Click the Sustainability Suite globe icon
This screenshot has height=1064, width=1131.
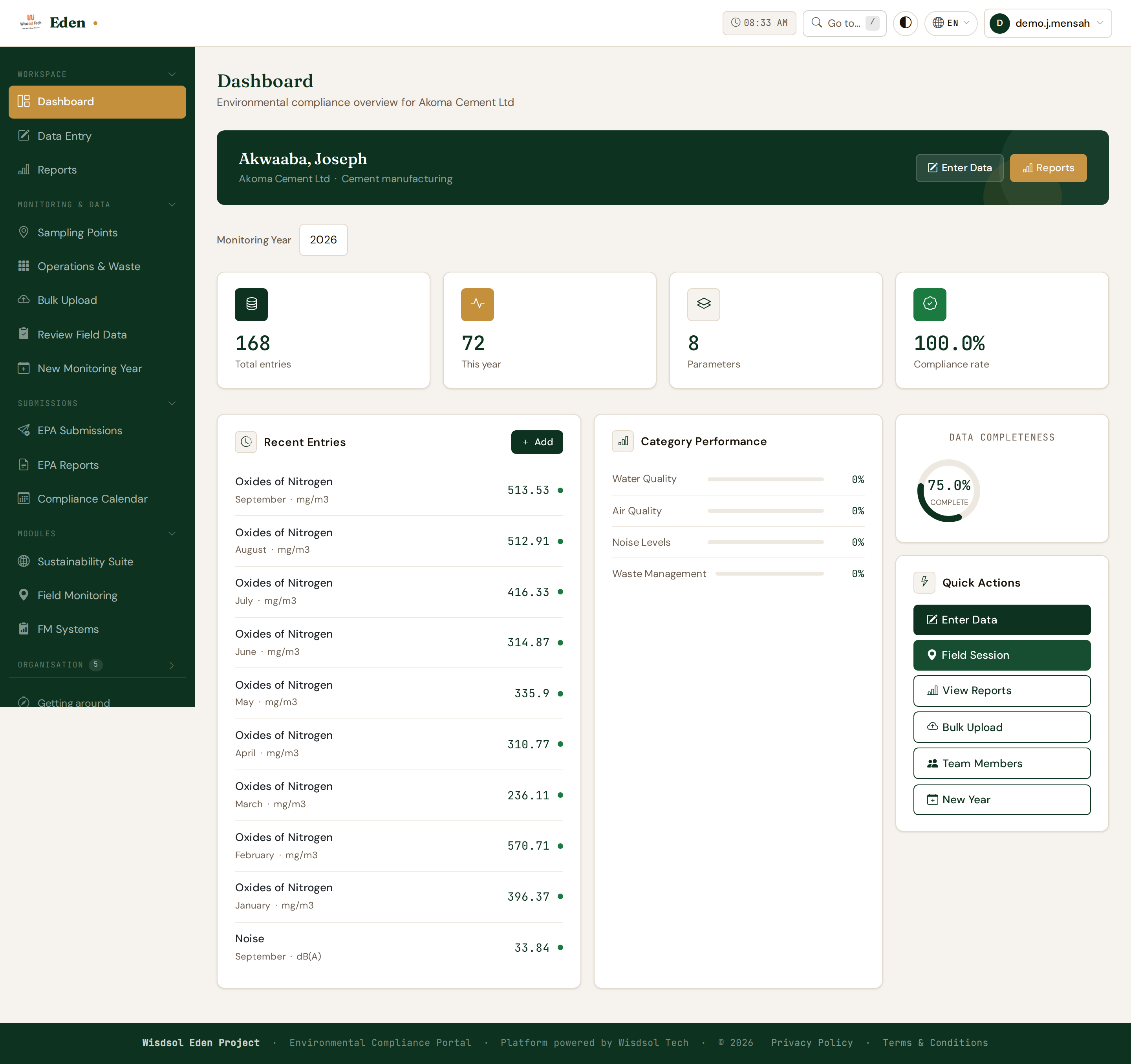click(x=23, y=561)
